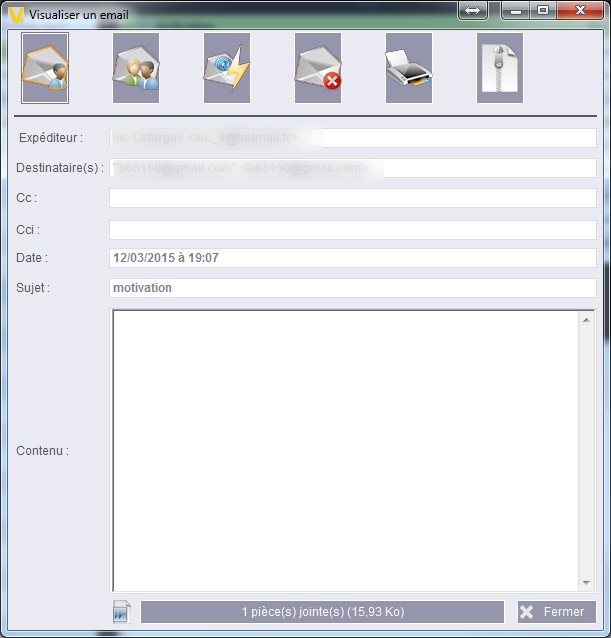This screenshot has height=638, width=611.
Task: Click the forward email lightning icon
Action: [227, 68]
